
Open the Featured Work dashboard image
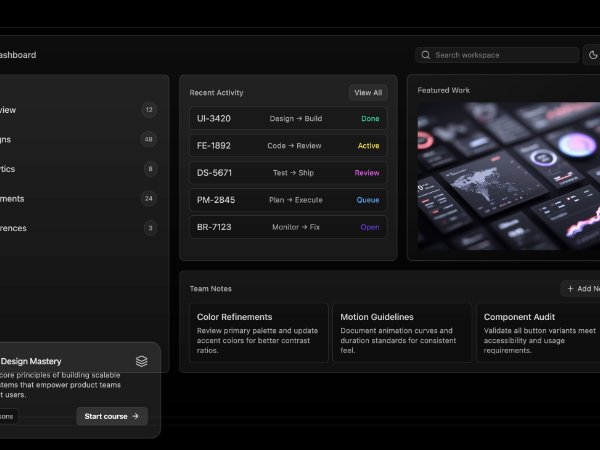(509, 176)
